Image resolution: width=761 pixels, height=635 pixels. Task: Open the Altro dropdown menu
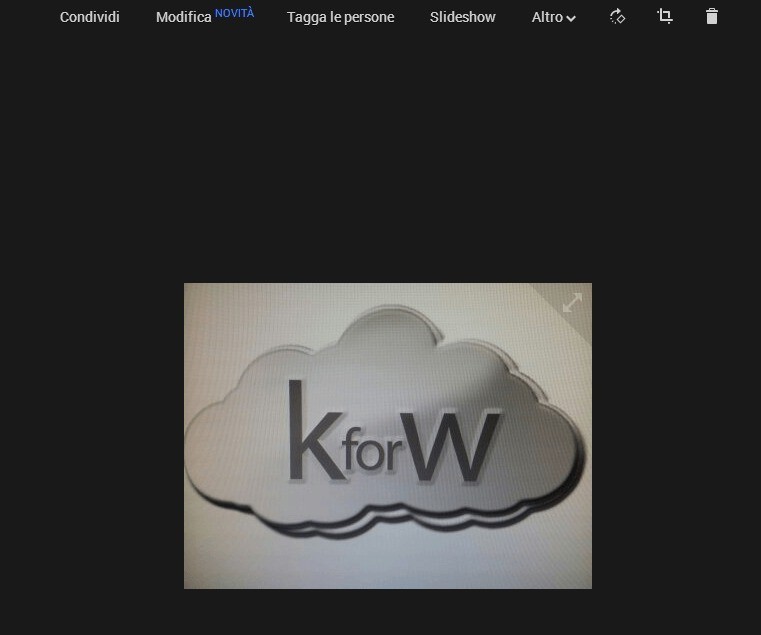(x=548, y=17)
